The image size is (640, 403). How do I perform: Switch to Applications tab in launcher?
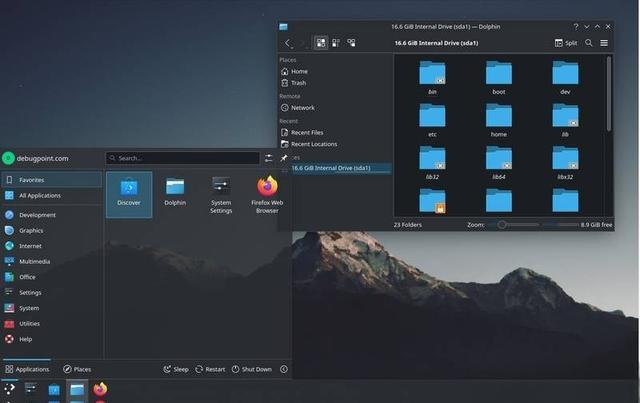click(x=27, y=369)
